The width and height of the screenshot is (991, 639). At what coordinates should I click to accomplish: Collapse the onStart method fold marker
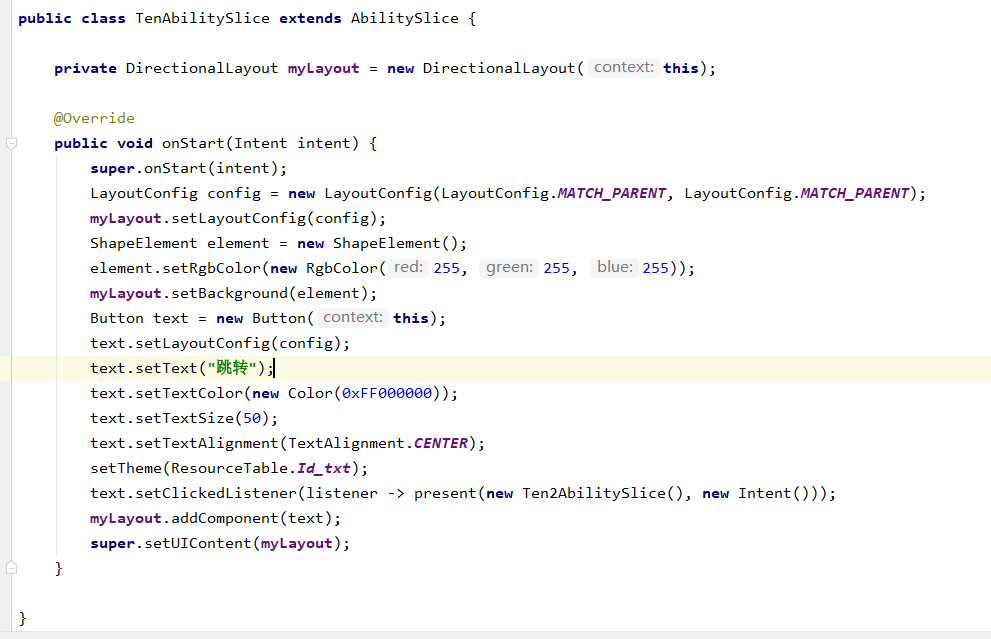pos(11,144)
